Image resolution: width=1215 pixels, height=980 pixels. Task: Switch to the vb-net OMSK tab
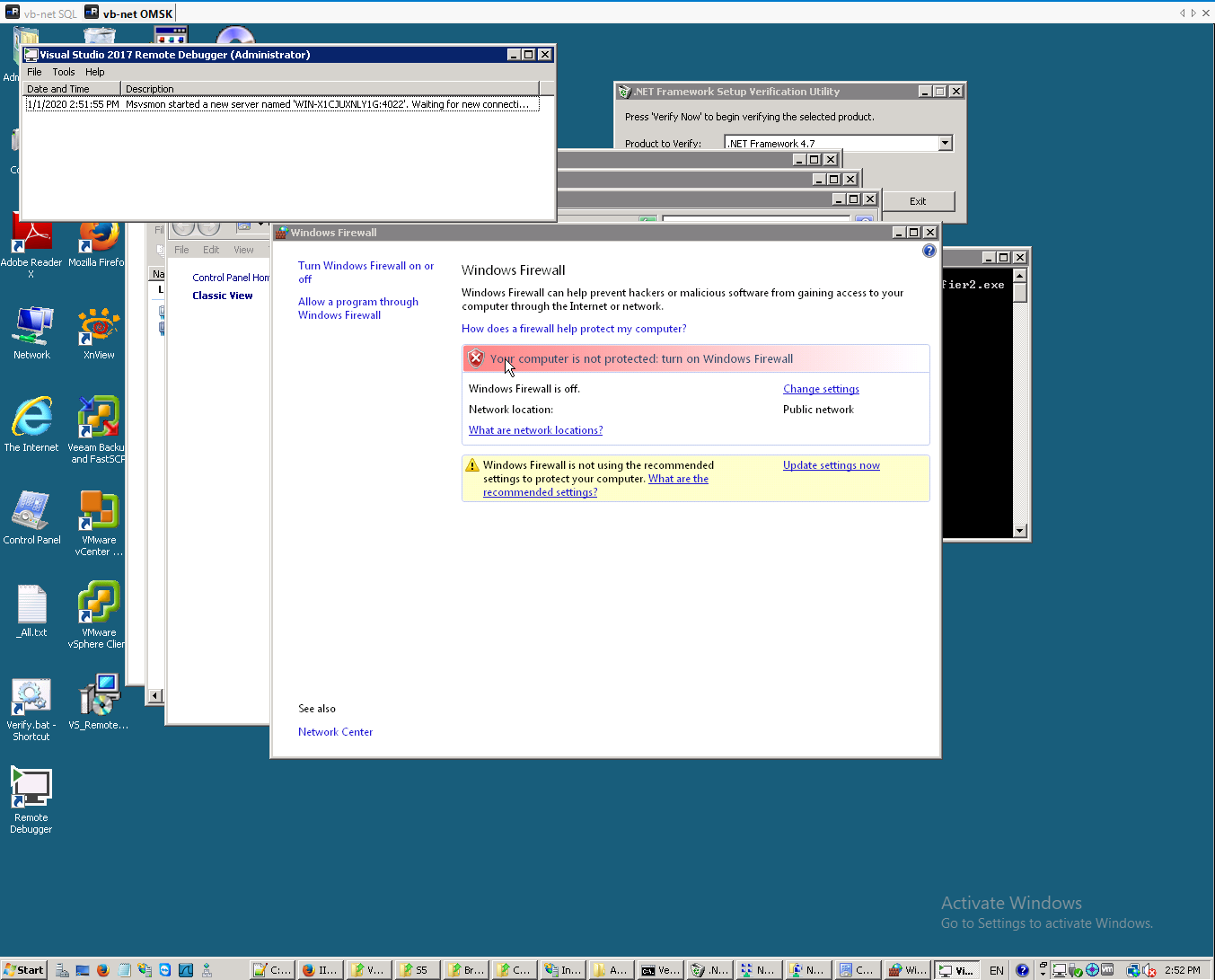tap(129, 13)
